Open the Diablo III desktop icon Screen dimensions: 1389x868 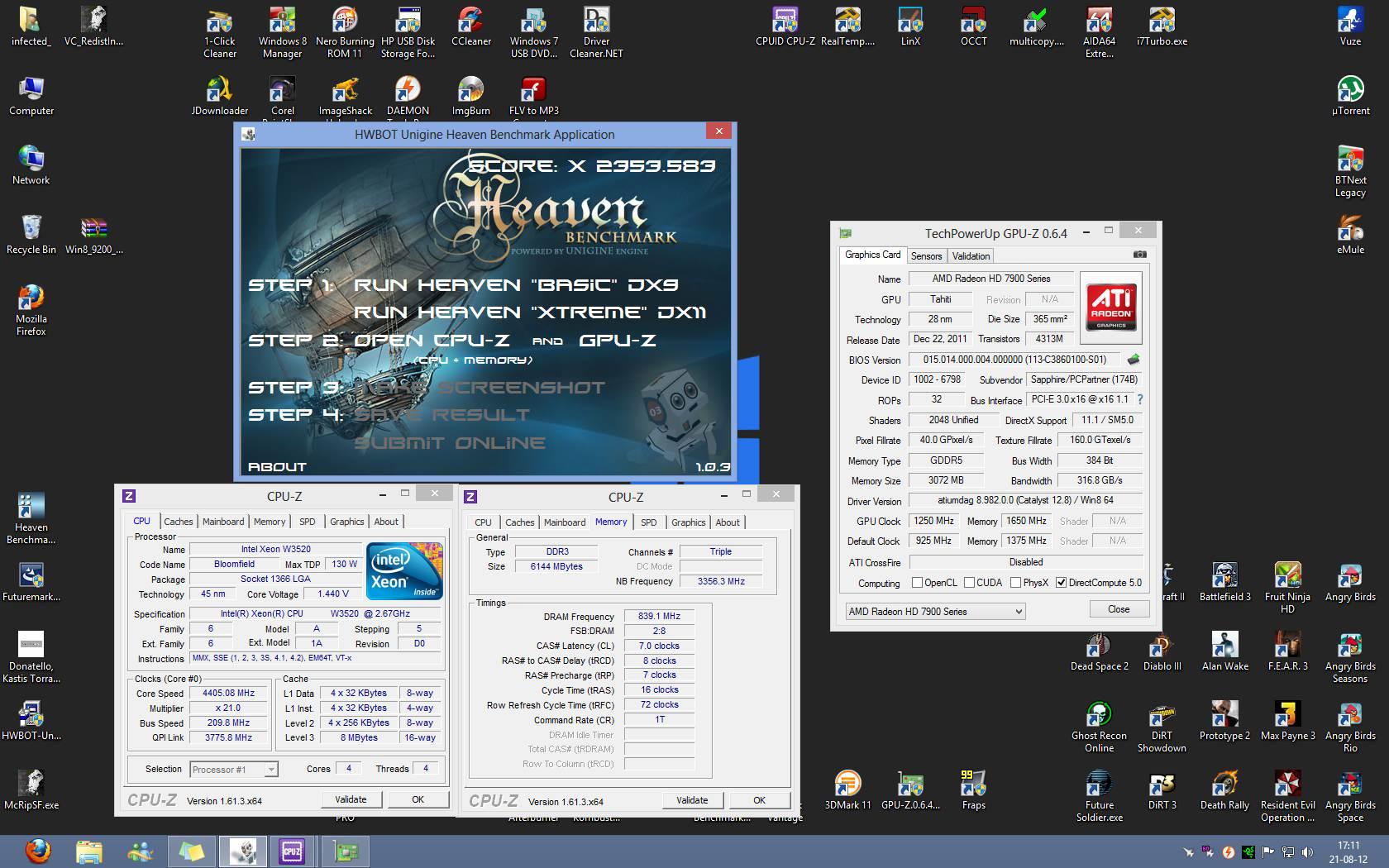[x=1162, y=651]
